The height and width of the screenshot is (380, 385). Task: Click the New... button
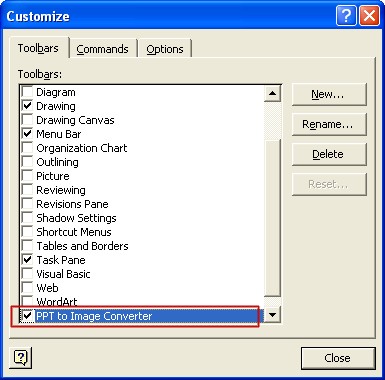[329, 95]
